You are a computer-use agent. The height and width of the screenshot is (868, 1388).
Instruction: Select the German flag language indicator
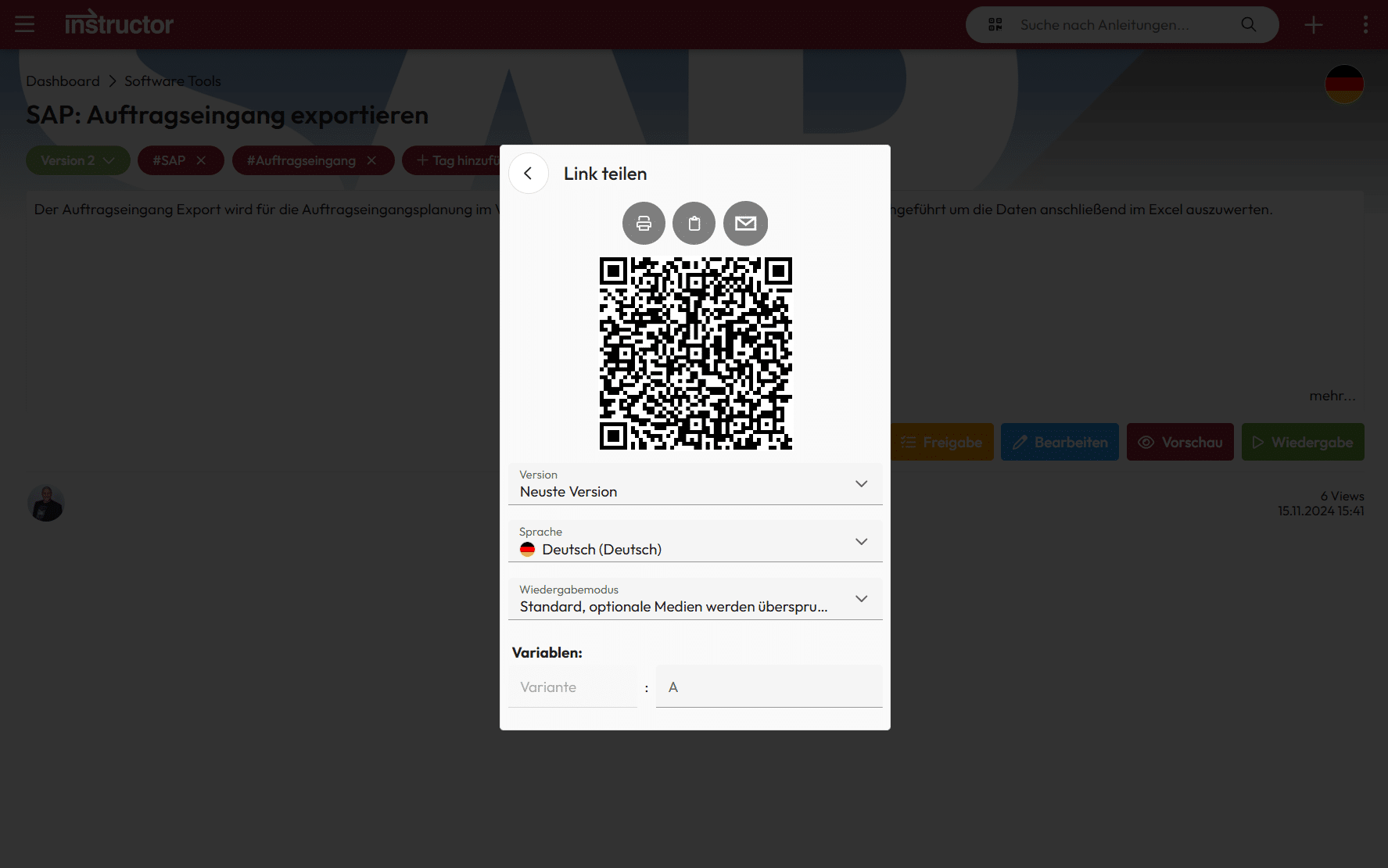click(1344, 84)
